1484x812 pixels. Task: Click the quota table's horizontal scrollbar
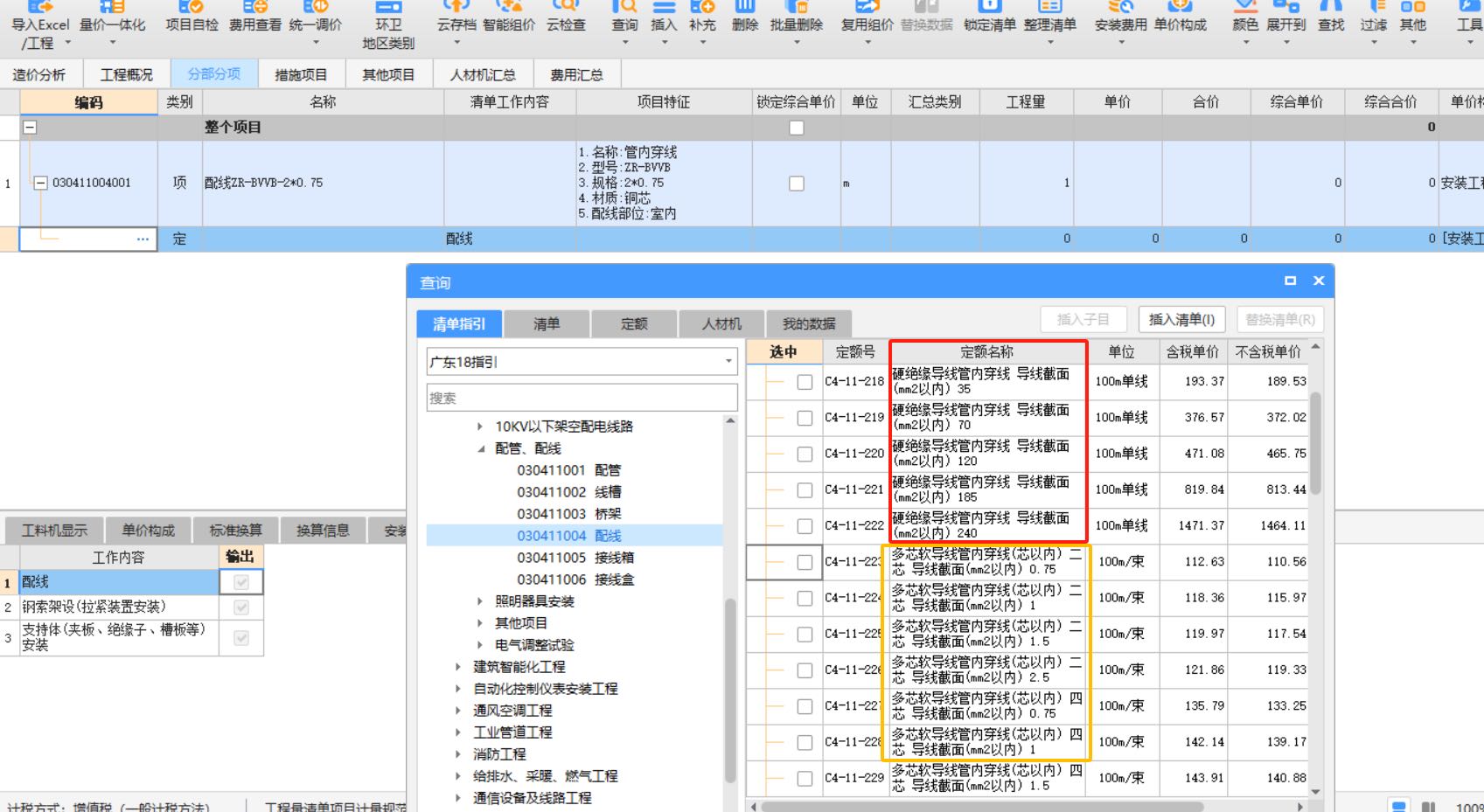981,806
